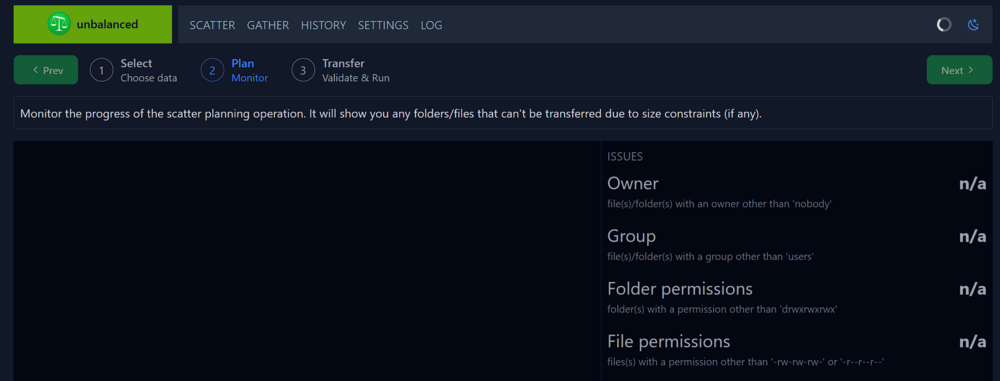Click the circular loading status icon
1000x381 pixels.
click(944, 25)
